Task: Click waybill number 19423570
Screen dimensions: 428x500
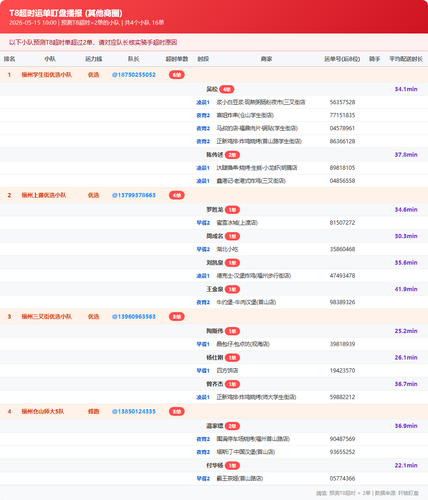Action: [342, 370]
